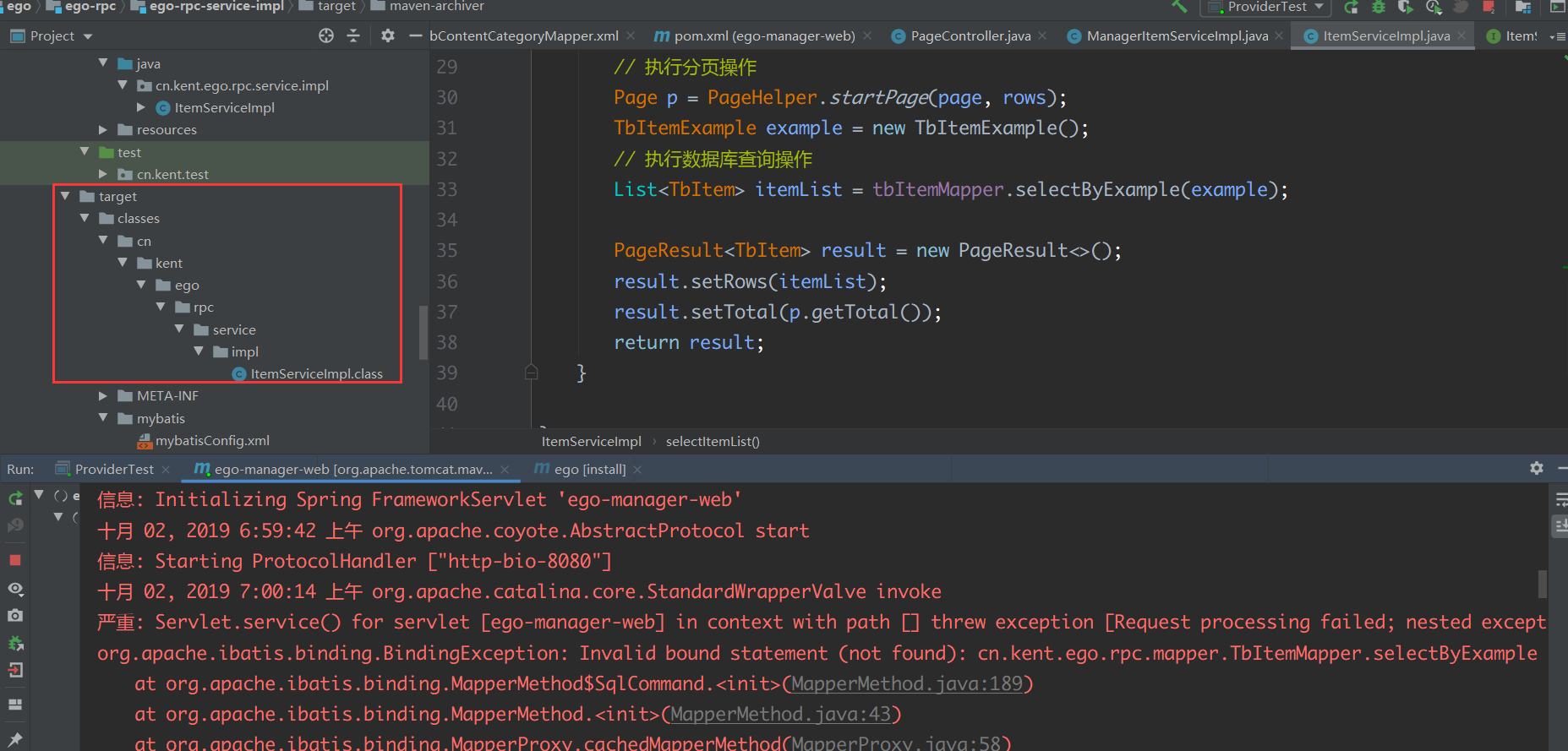Select ego [install] run tab
1568x751 pixels.
580,469
